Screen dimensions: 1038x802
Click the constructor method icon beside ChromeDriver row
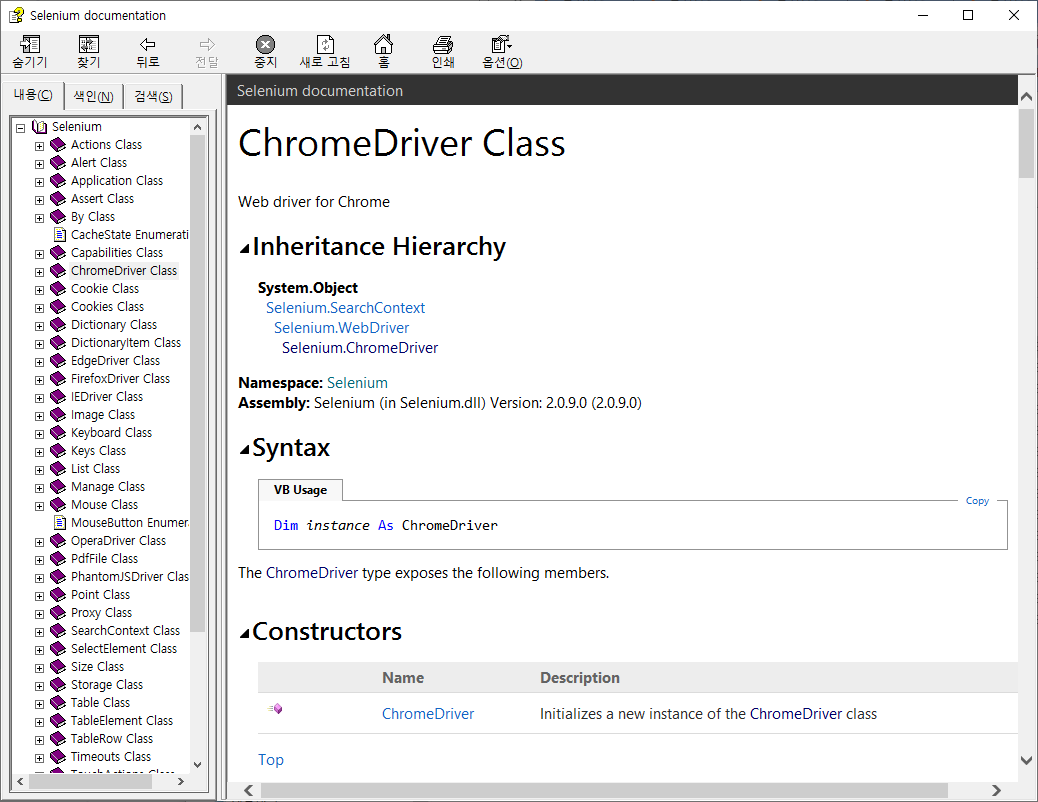(x=275, y=709)
